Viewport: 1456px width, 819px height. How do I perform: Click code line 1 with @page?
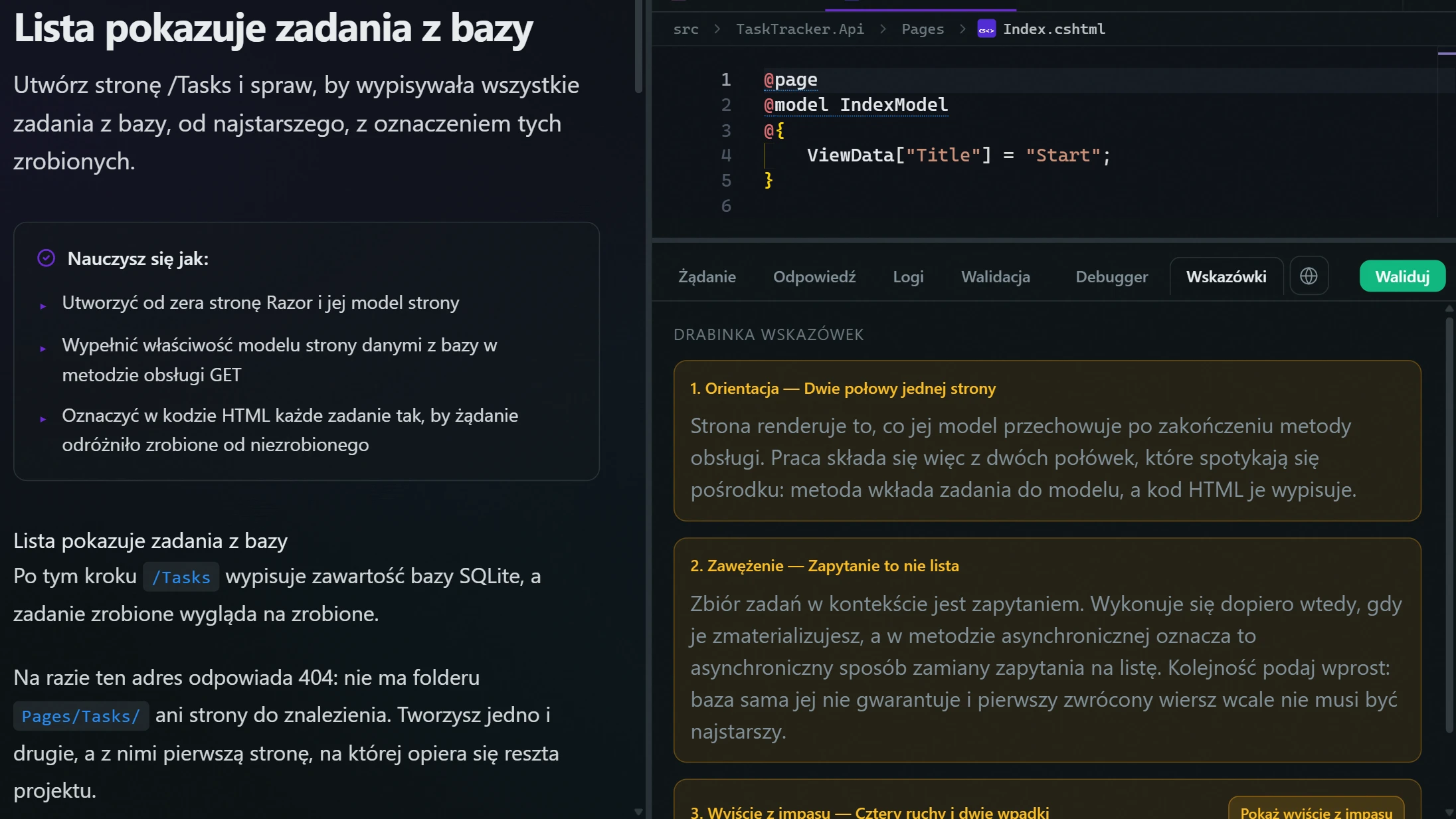(790, 80)
